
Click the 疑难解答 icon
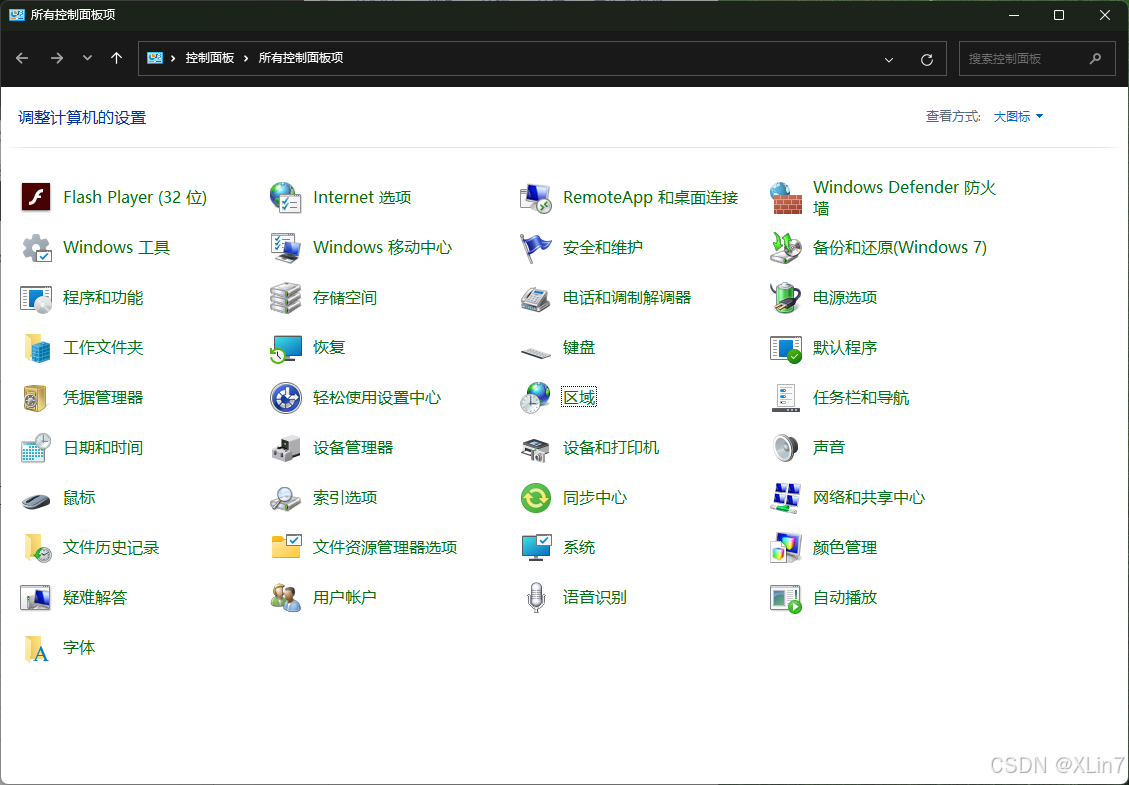tap(36, 598)
